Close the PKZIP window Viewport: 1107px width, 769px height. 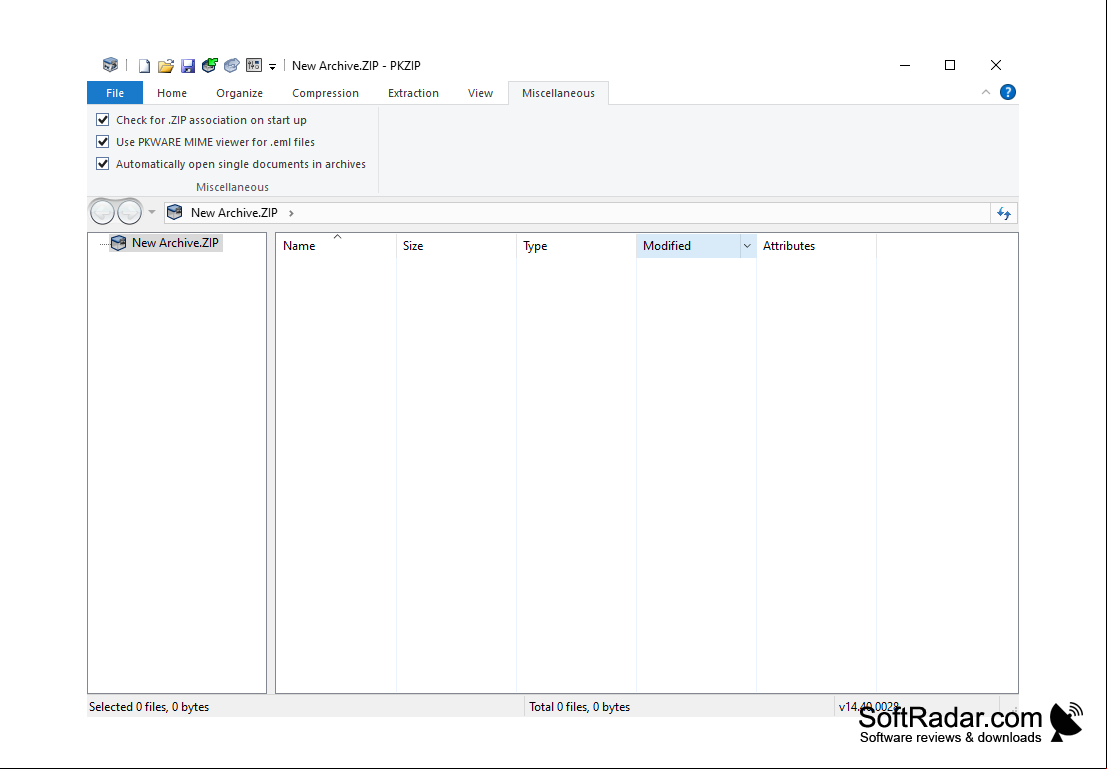click(996, 65)
